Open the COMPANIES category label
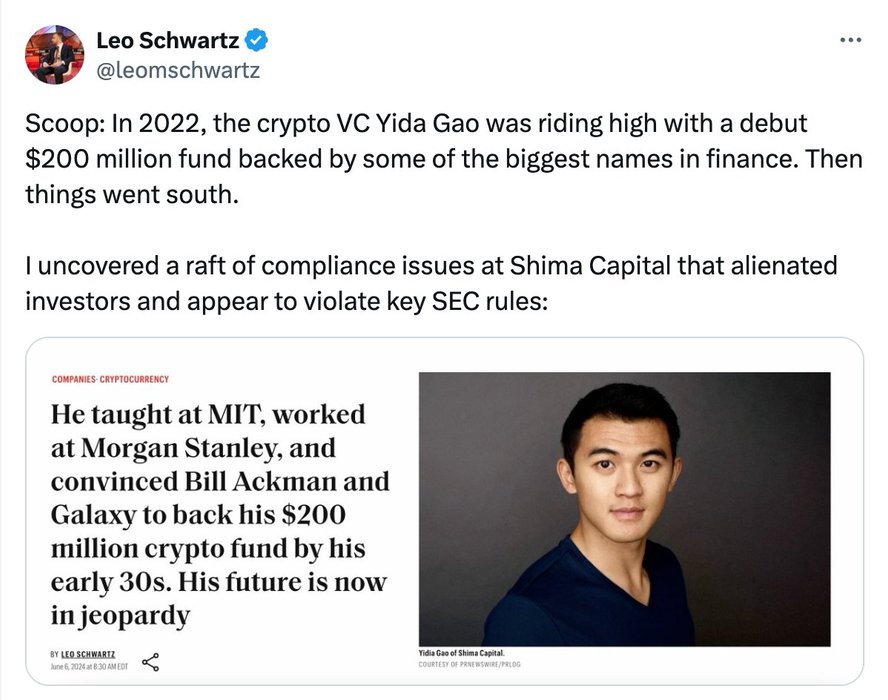 coord(73,379)
